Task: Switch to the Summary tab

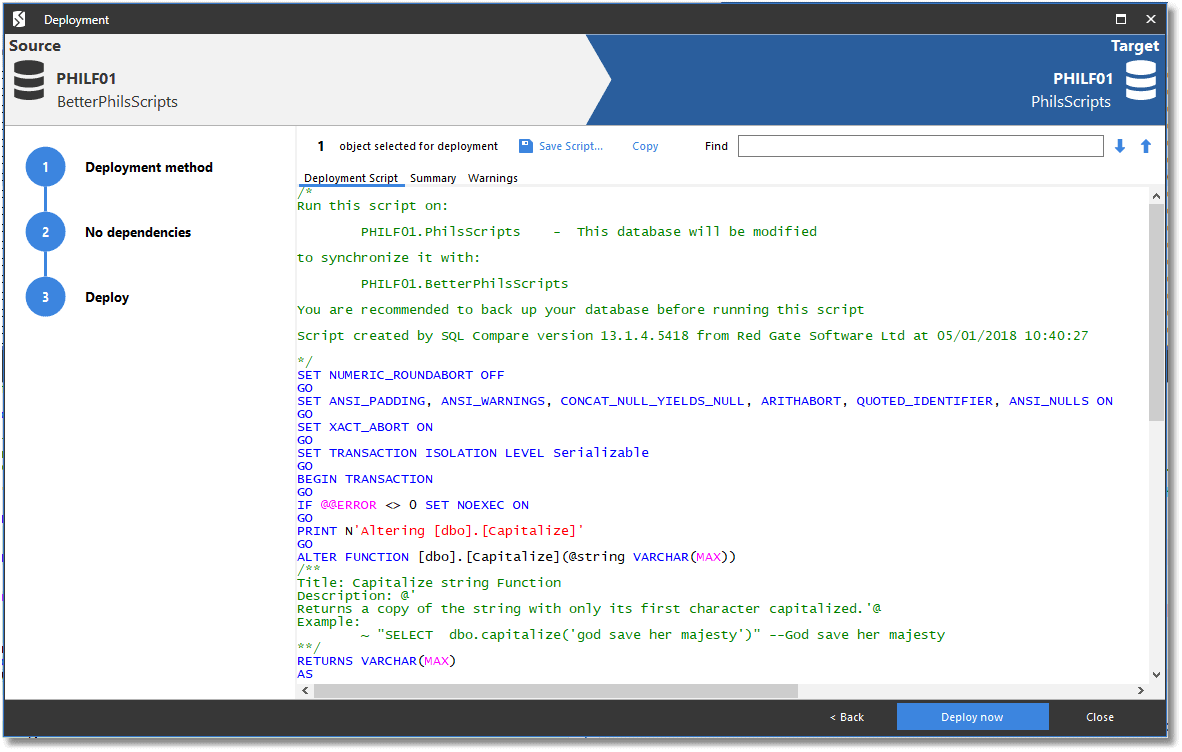Action: click(x=433, y=179)
